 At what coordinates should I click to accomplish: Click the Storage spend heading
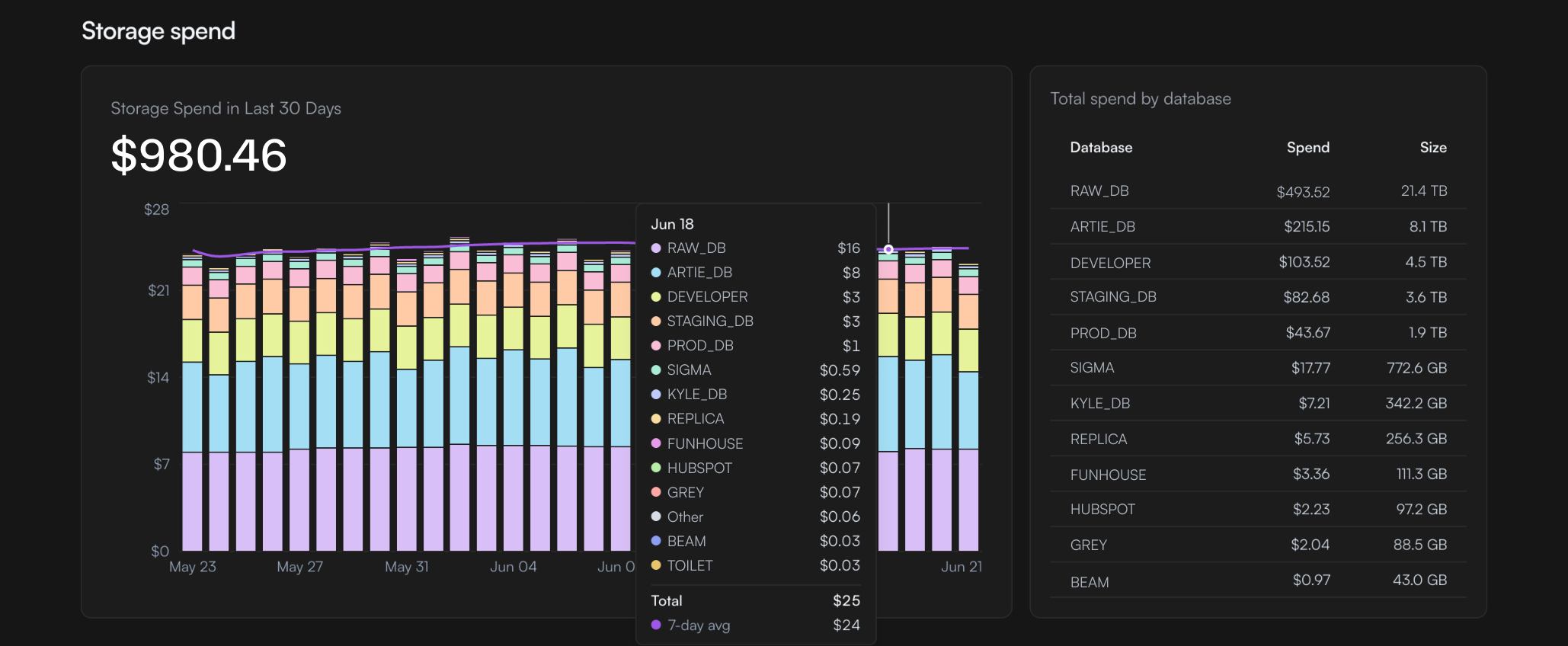point(158,31)
